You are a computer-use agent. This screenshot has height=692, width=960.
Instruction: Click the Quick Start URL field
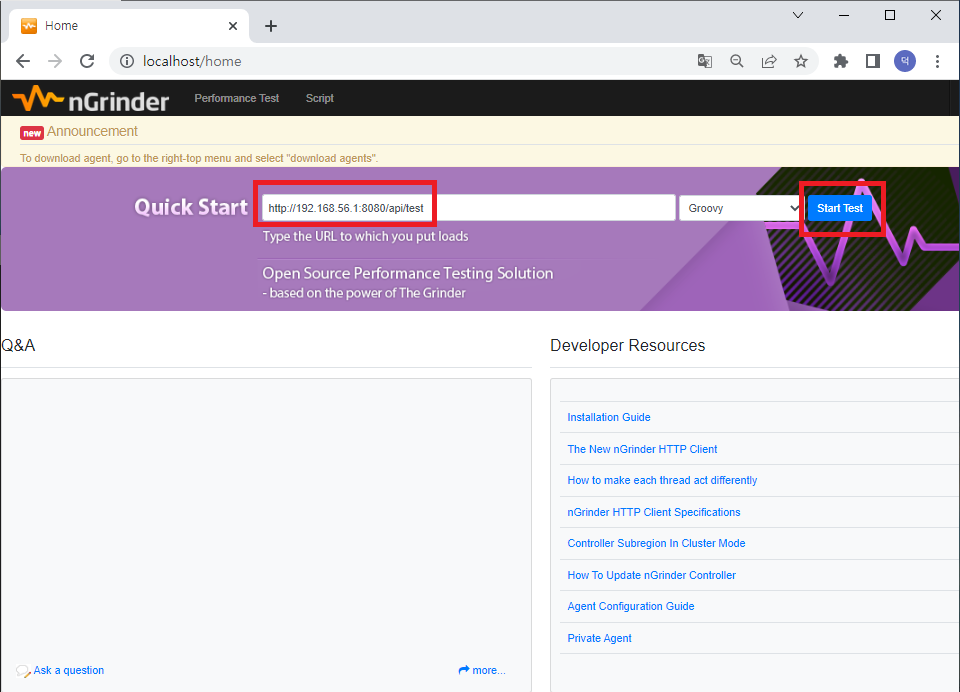[x=468, y=208]
